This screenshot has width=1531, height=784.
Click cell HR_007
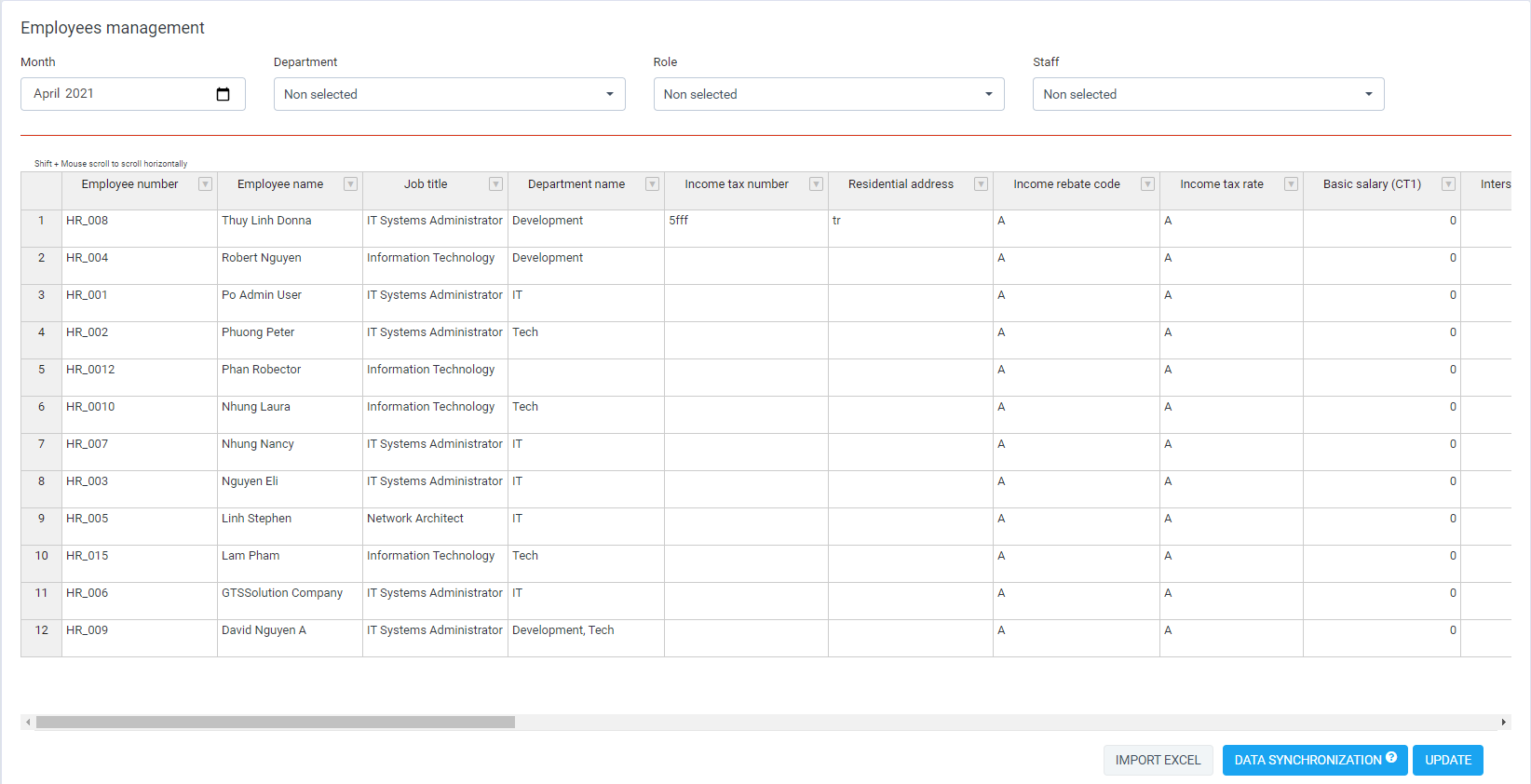click(x=140, y=452)
